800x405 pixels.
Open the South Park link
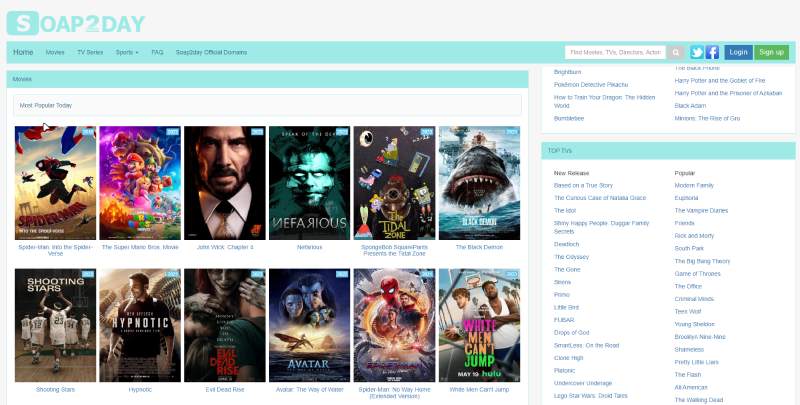[689, 248]
